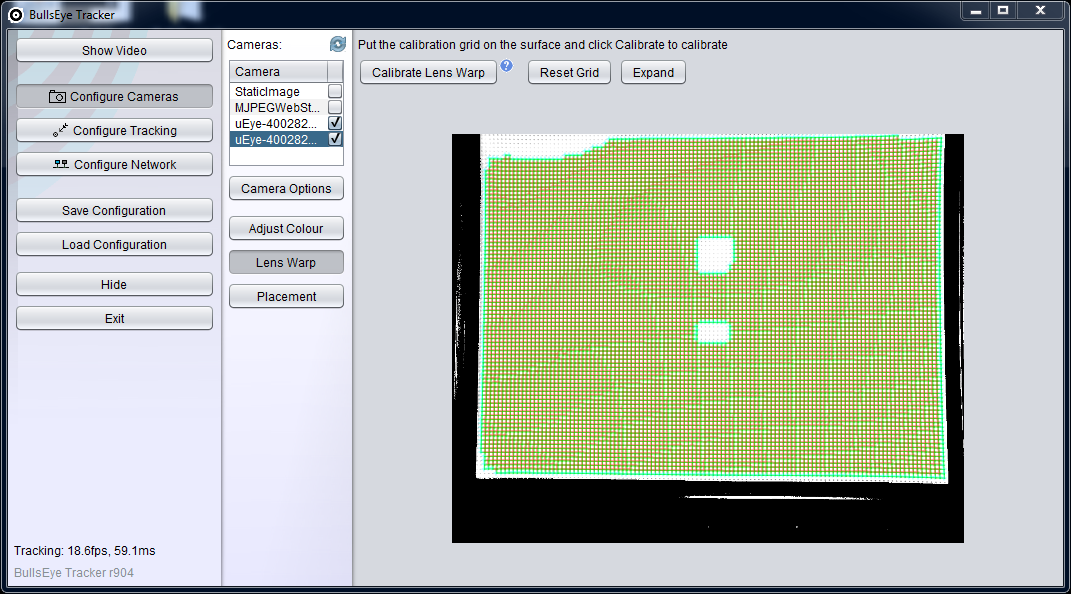The width and height of the screenshot is (1071, 594).
Task: Select the StaticImage camera row
Action: pos(275,91)
